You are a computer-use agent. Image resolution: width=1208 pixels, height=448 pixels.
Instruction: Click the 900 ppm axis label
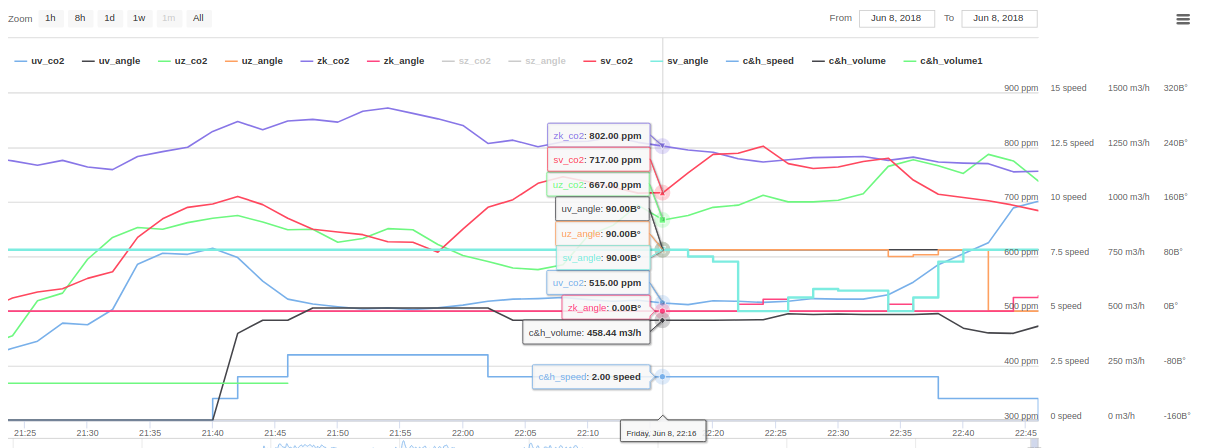pyautogui.click(x=1021, y=88)
